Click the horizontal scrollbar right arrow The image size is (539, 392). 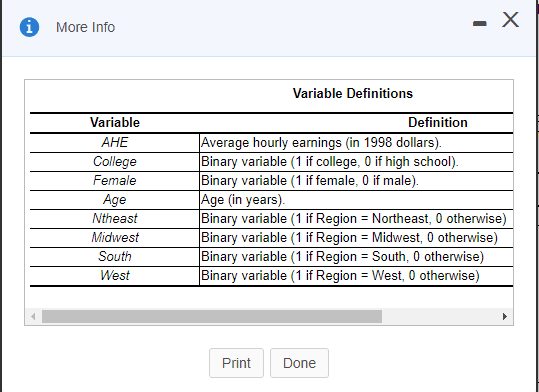(x=505, y=316)
